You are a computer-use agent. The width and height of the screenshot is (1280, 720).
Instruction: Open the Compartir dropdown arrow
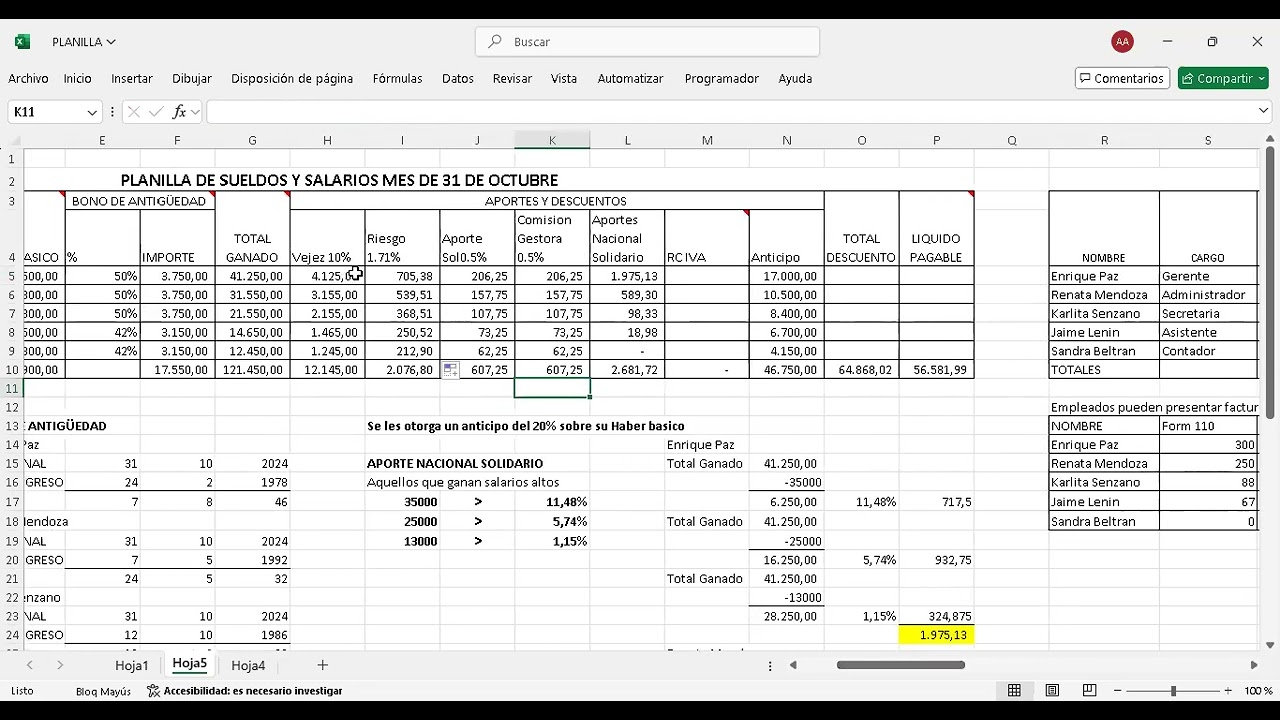pyautogui.click(x=1261, y=78)
